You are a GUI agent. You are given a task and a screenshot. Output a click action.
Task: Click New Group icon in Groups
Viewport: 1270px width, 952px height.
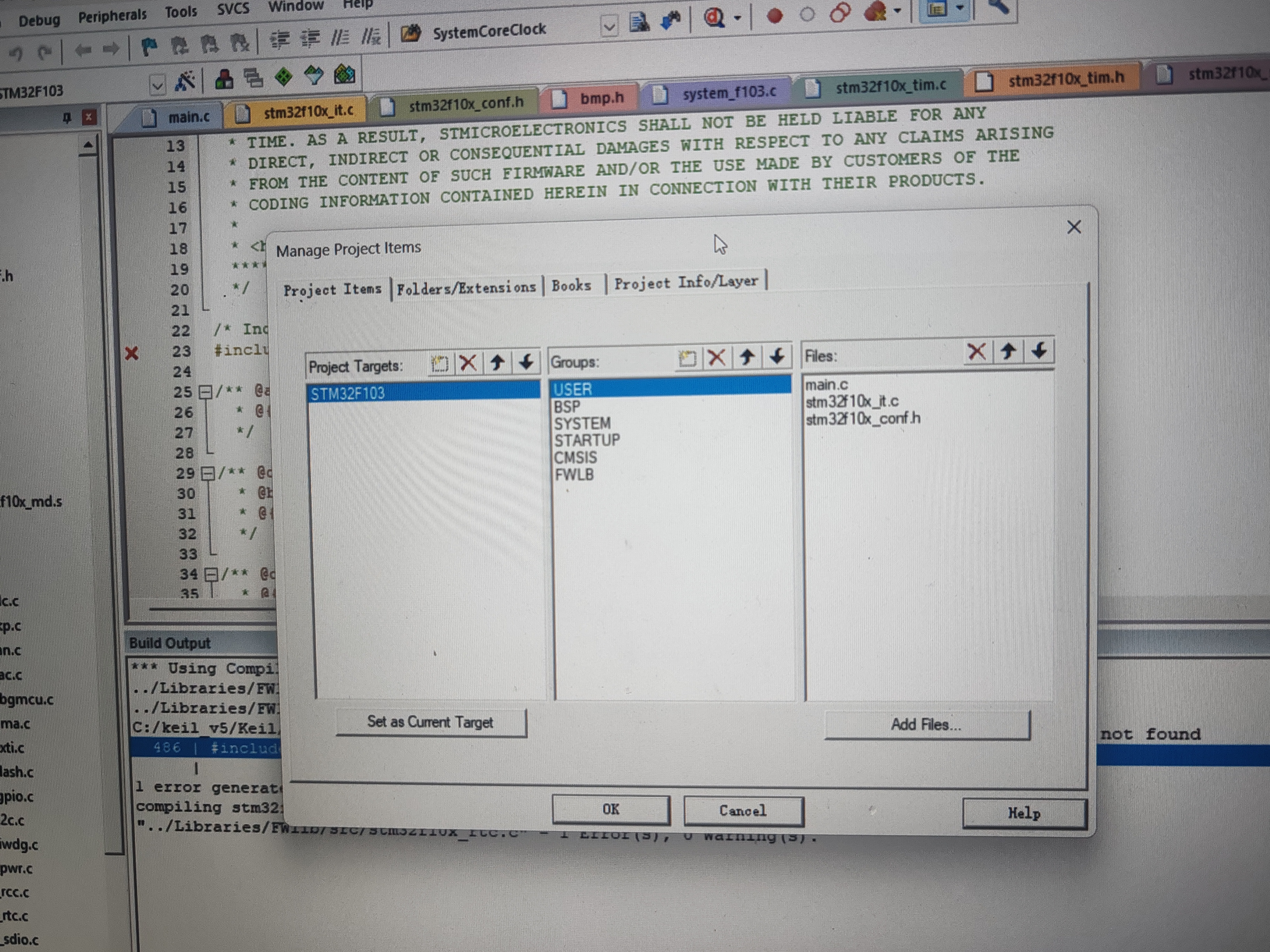coord(687,359)
